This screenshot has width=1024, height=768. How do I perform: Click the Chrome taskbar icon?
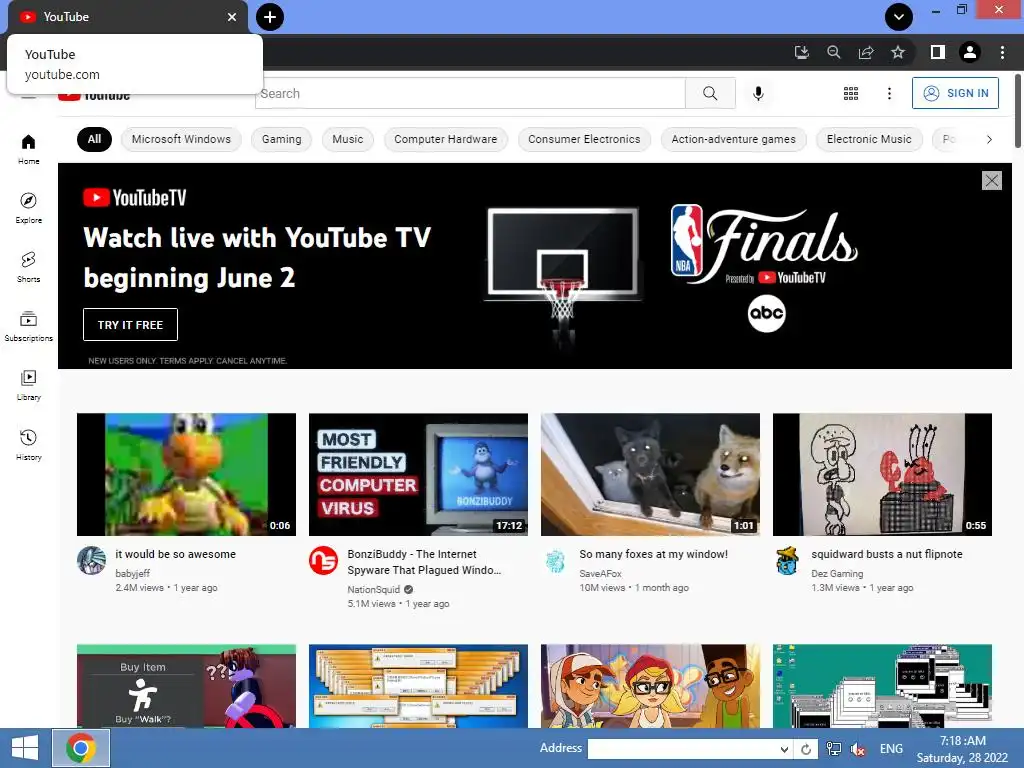(81, 748)
